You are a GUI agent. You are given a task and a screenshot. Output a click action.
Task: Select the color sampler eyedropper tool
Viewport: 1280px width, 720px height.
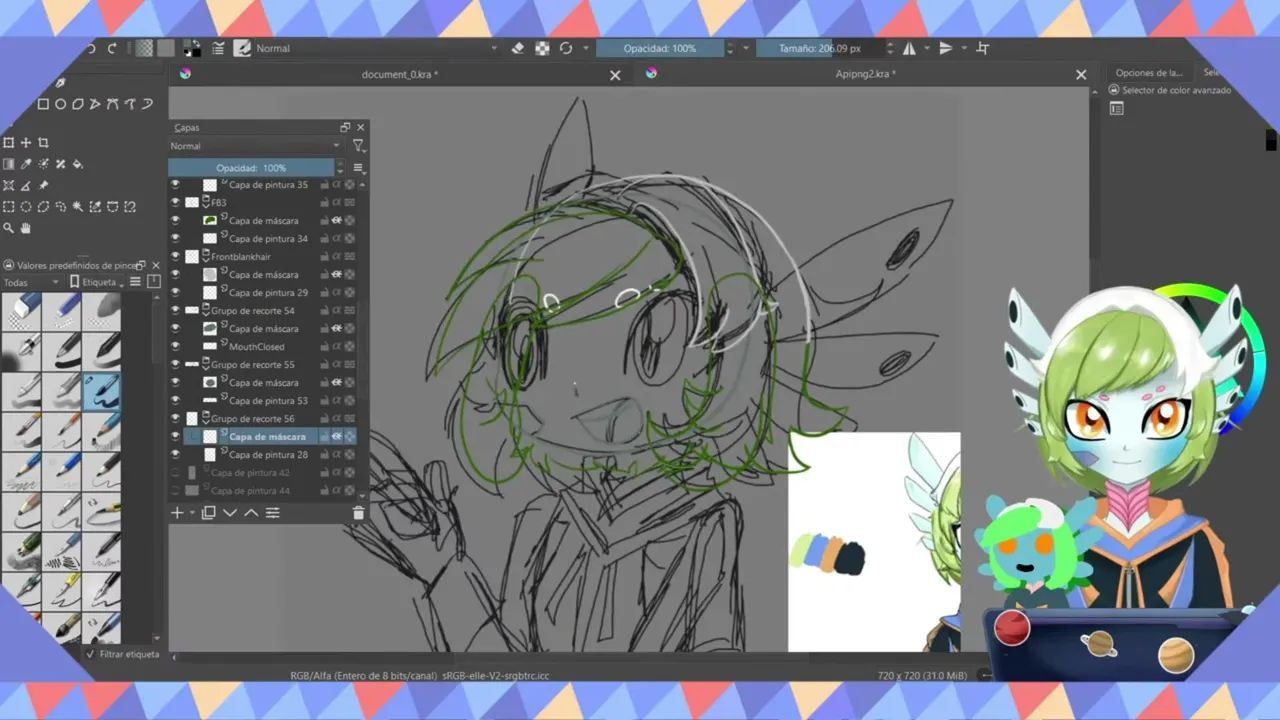[x=26, y=164]
